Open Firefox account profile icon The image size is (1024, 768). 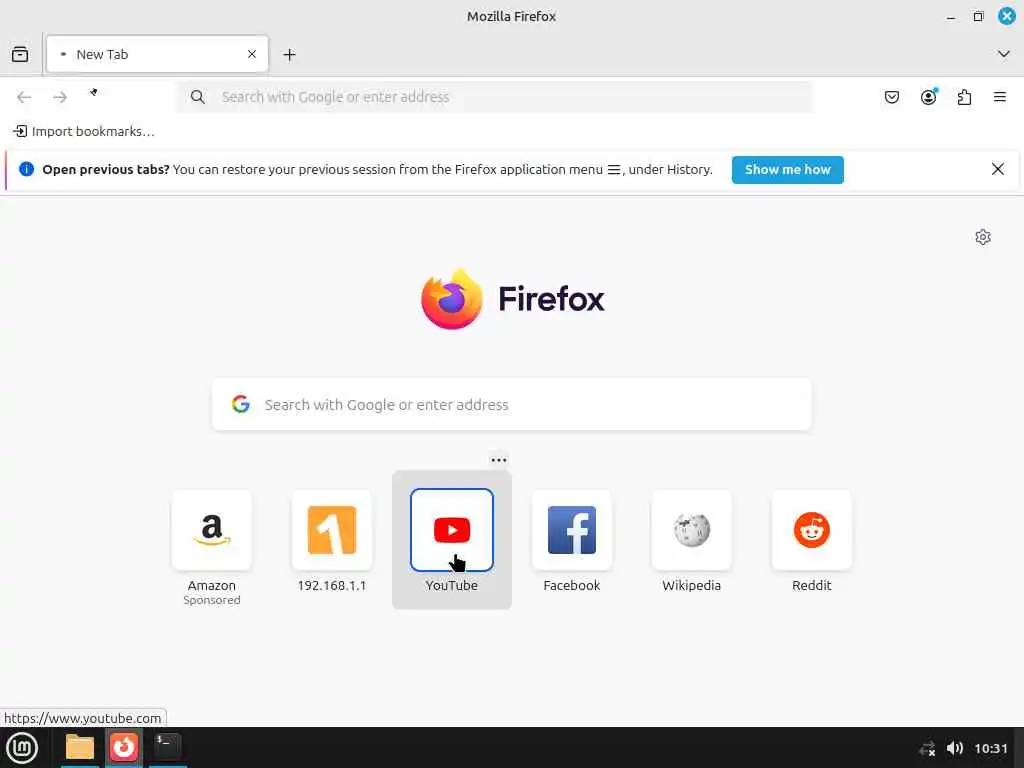pyautogui.click(x=928, y=97)
